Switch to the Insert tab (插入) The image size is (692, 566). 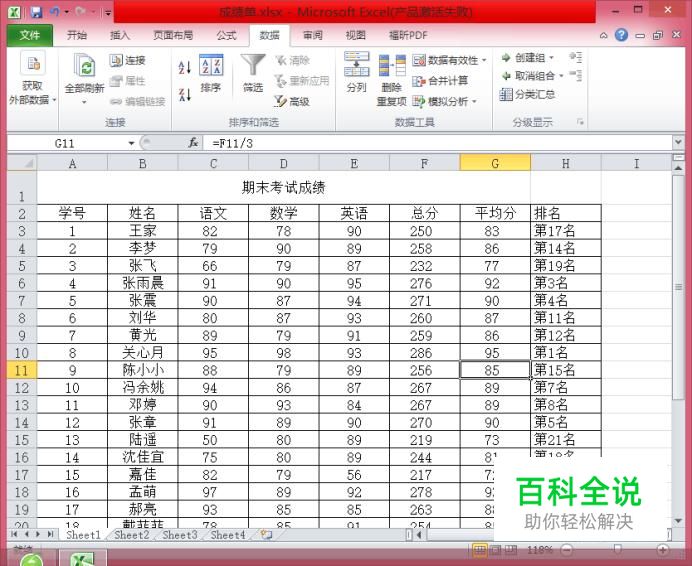pyautogui.click(x=120, y=35)
